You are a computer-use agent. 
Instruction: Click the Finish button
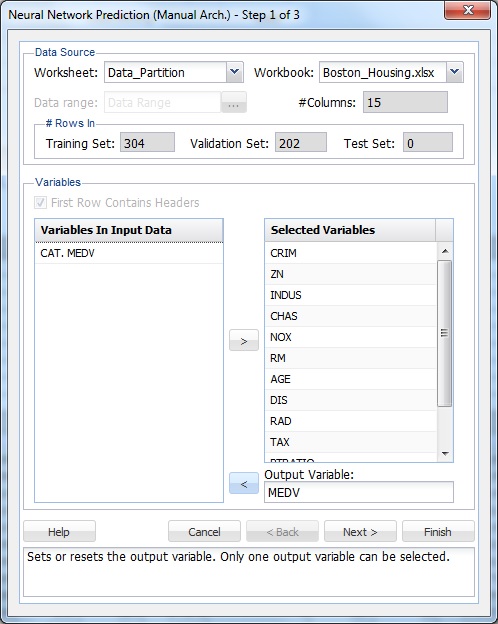click(438, 531)
